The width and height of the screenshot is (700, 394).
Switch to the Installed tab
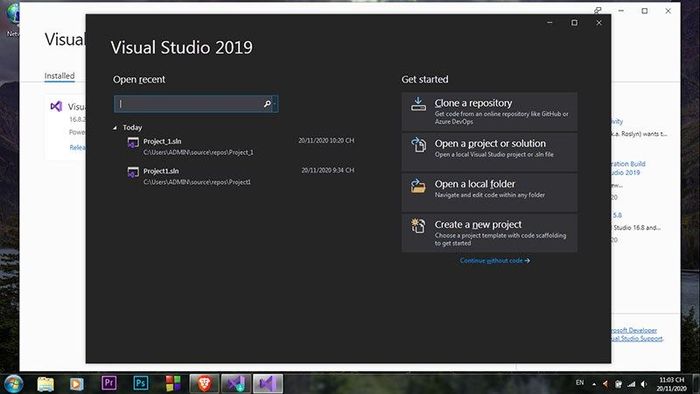[59, 76]
